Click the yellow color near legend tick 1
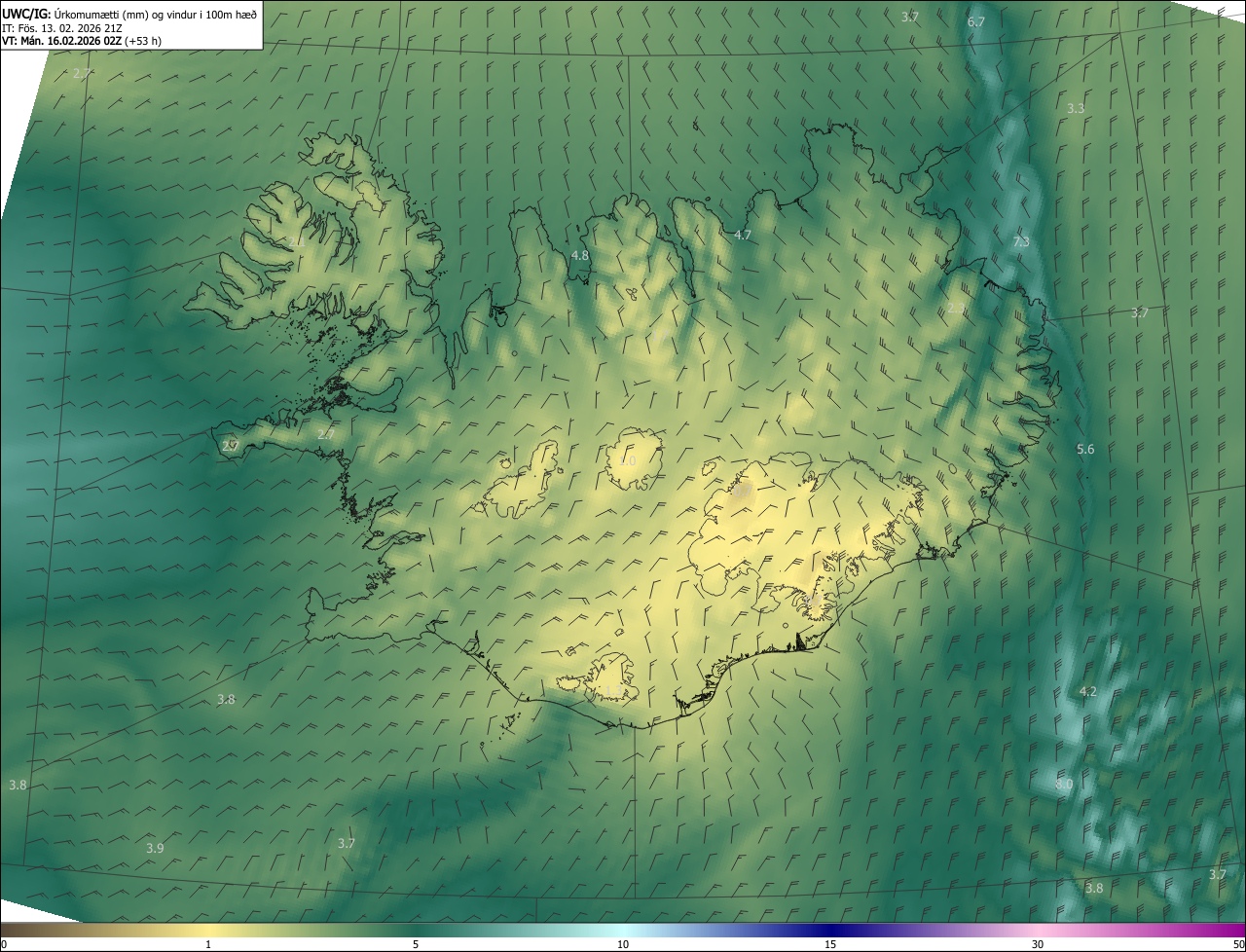The height and width of the screenshot is (952, 1246). 208,931
